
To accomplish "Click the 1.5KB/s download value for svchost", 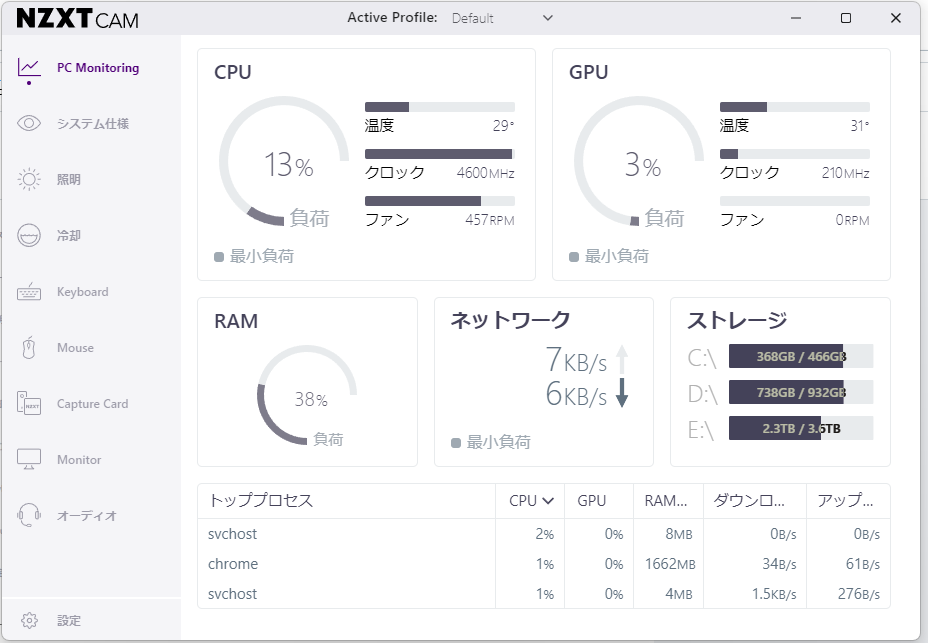I will (774, 594).
